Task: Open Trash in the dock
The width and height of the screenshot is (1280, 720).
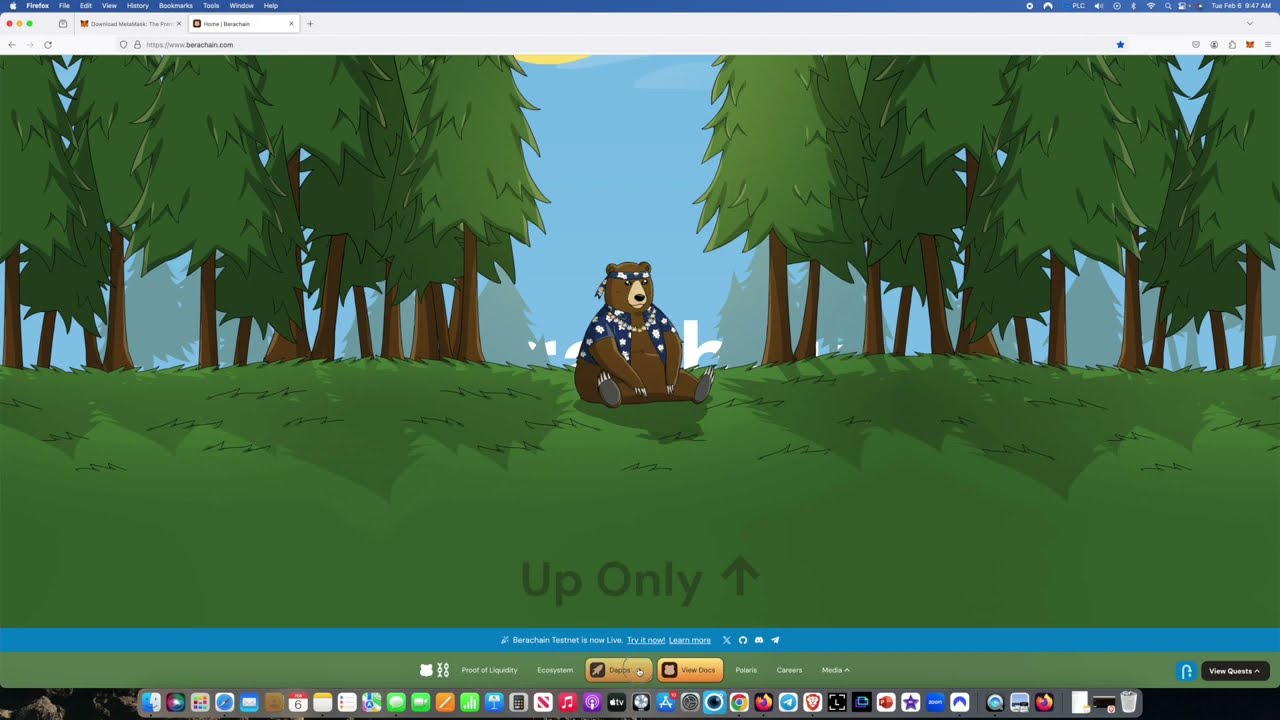Action: pos(1128,703)
